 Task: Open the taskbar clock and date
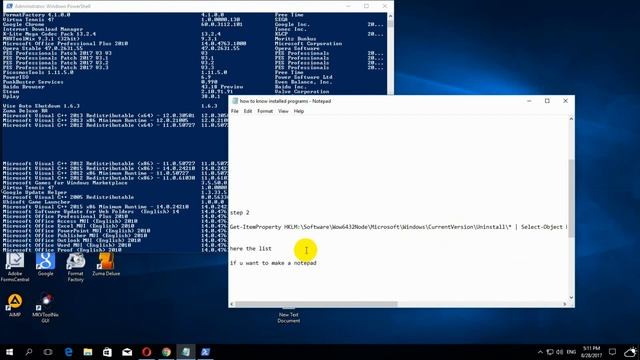point(591,352)
